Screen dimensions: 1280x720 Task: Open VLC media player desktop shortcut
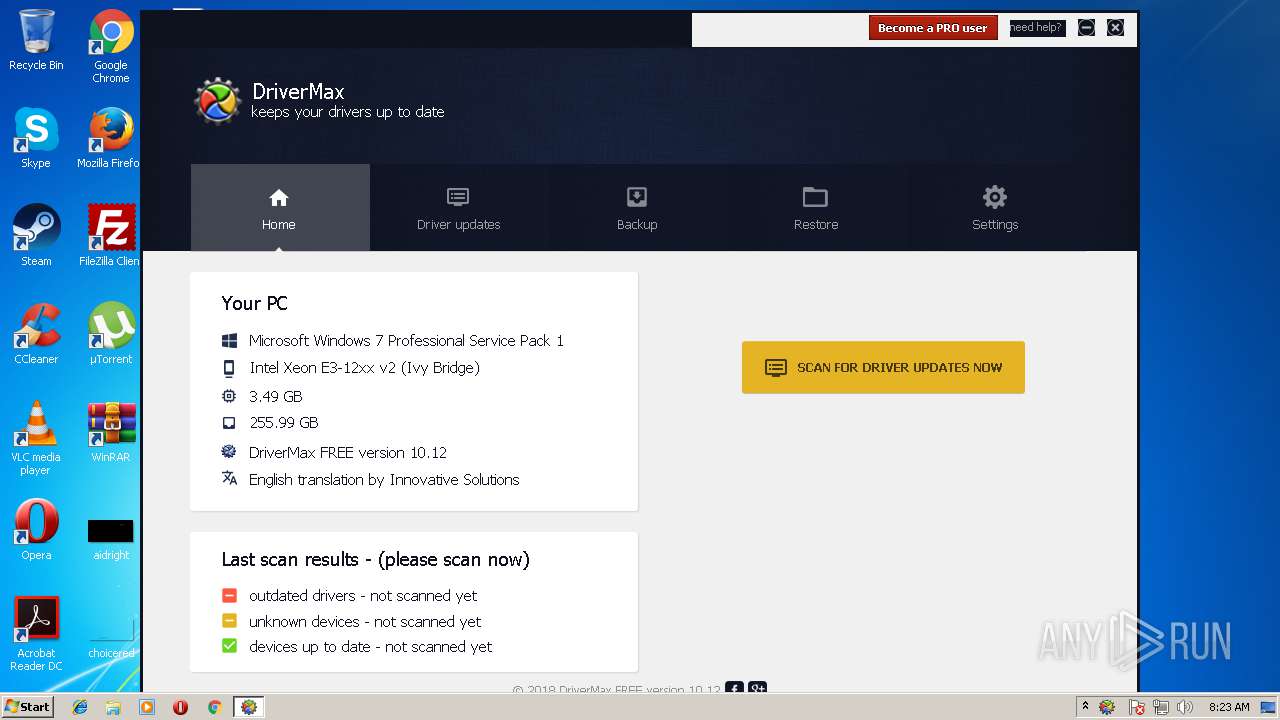pyautogui.click(x=36, y=438)
